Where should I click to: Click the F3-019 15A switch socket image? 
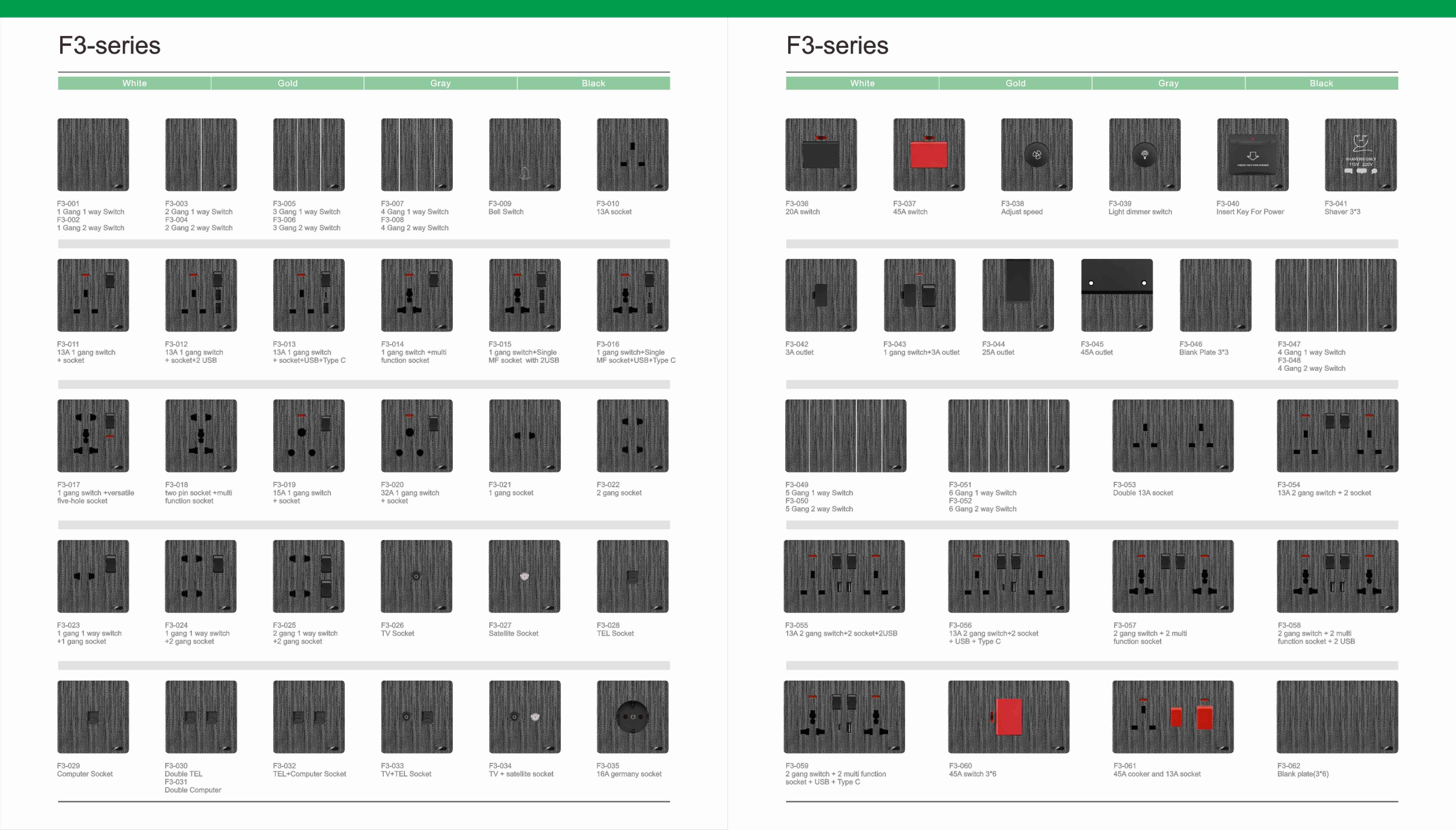pos(309,435)
